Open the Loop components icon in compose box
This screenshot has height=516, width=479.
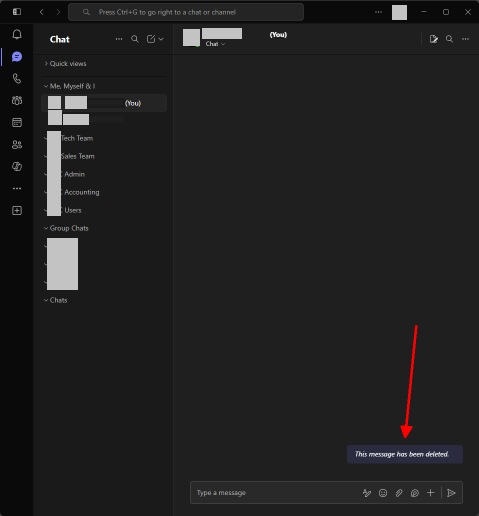[x=415, y=493]
